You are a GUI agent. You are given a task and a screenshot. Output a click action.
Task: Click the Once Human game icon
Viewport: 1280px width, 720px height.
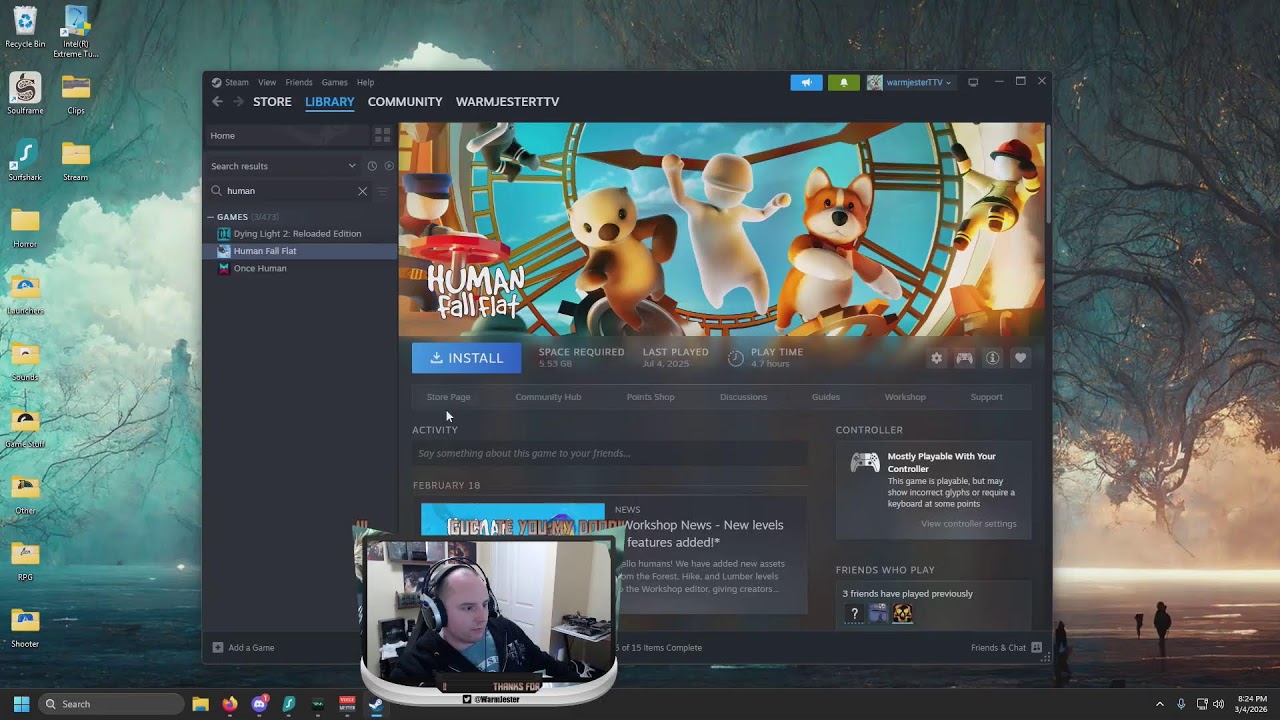[x=224, y=268]
